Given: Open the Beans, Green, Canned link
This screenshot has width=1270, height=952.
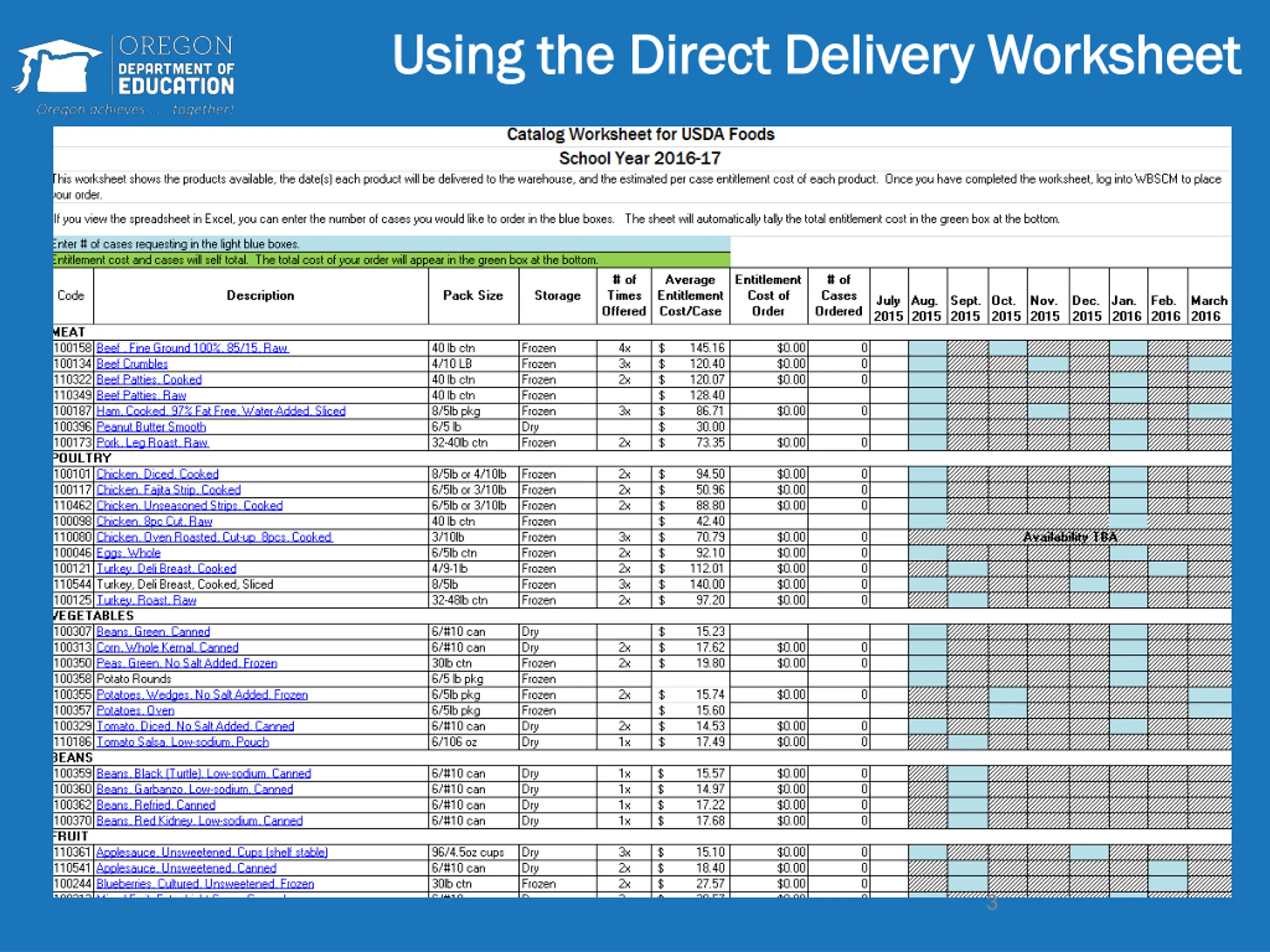Looking at the screenshot, I should (153, 632).
